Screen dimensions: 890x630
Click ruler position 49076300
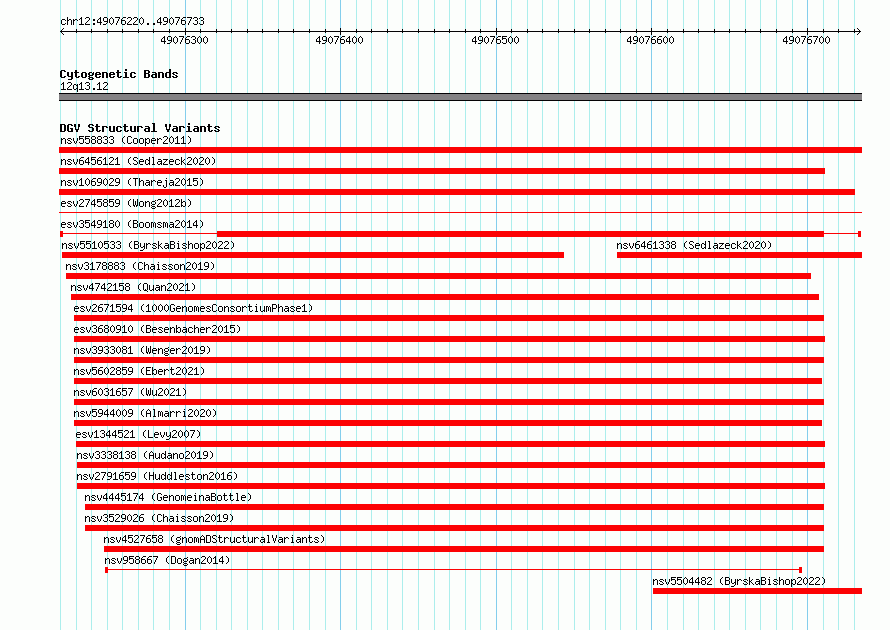tap(184, 40)
